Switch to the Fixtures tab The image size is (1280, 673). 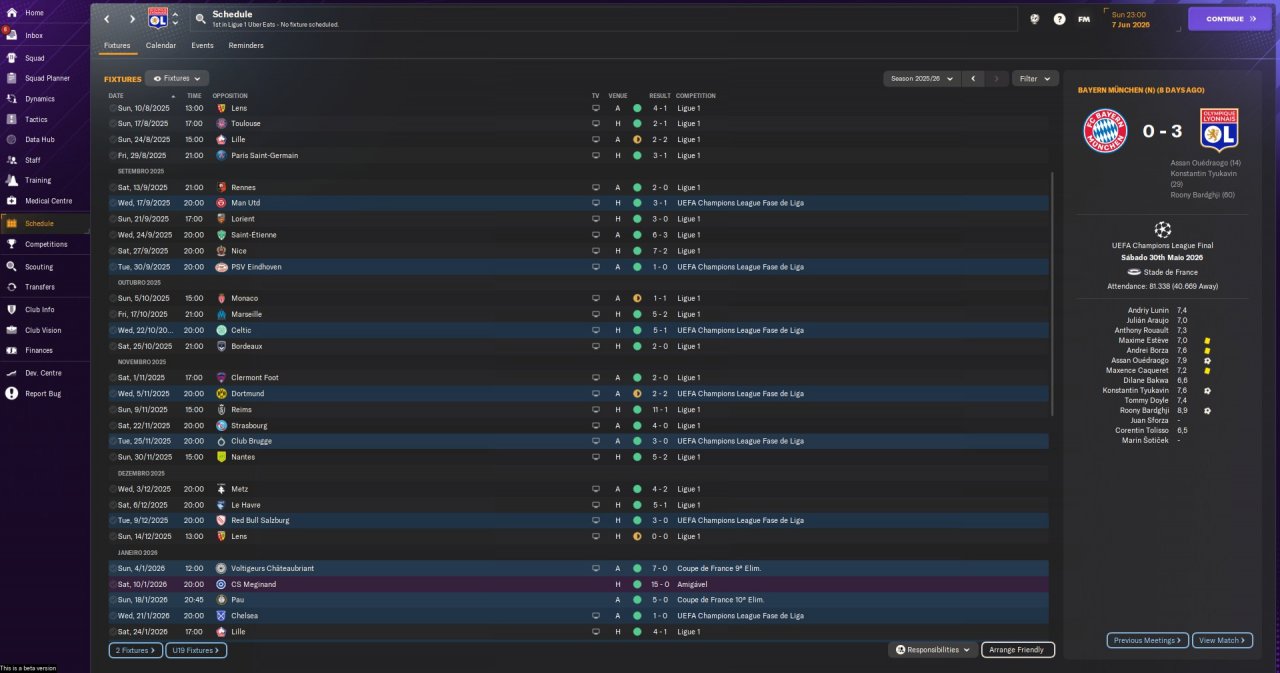coord(117,45)
